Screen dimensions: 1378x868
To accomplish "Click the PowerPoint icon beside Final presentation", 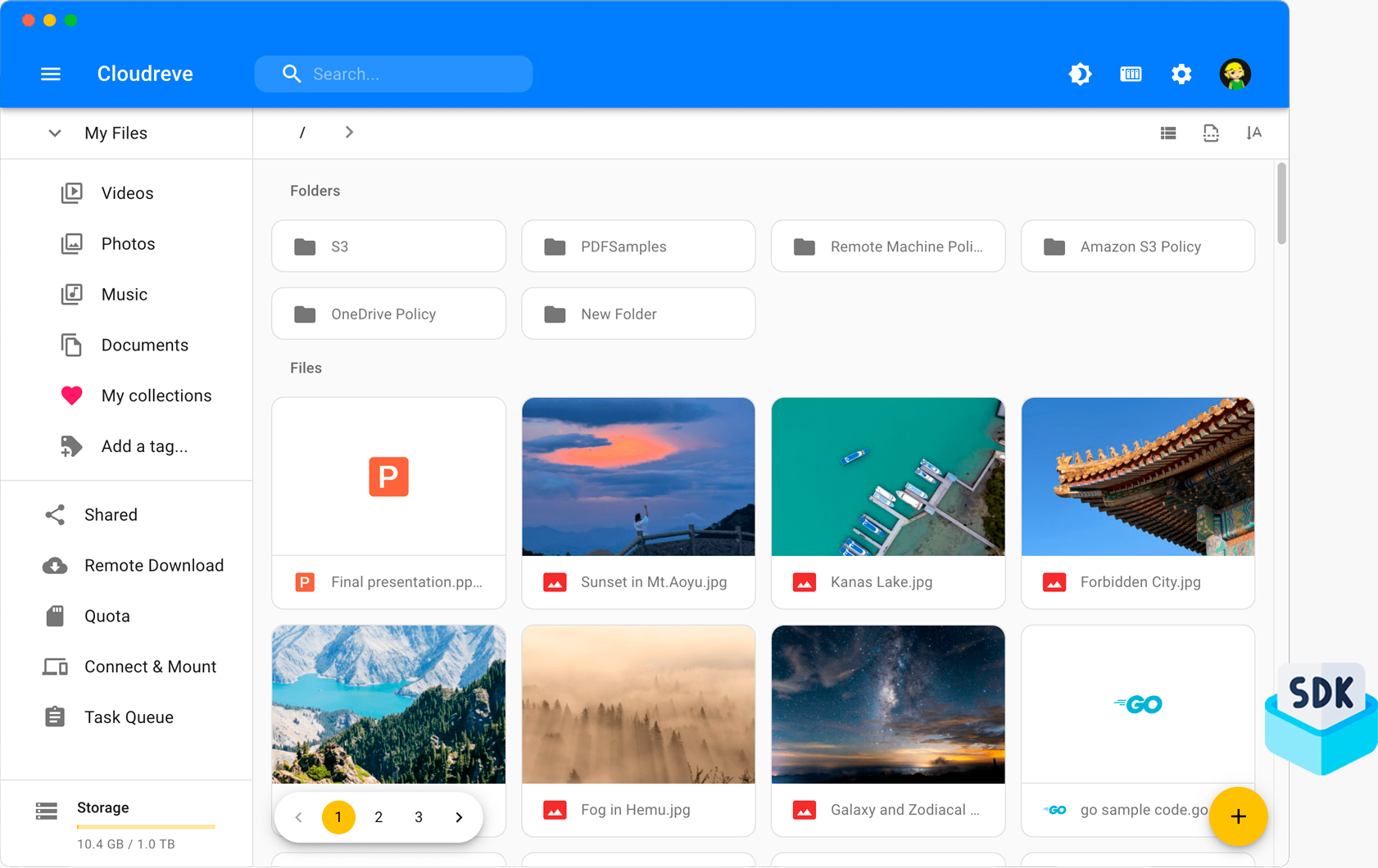I will coord(305,582).
